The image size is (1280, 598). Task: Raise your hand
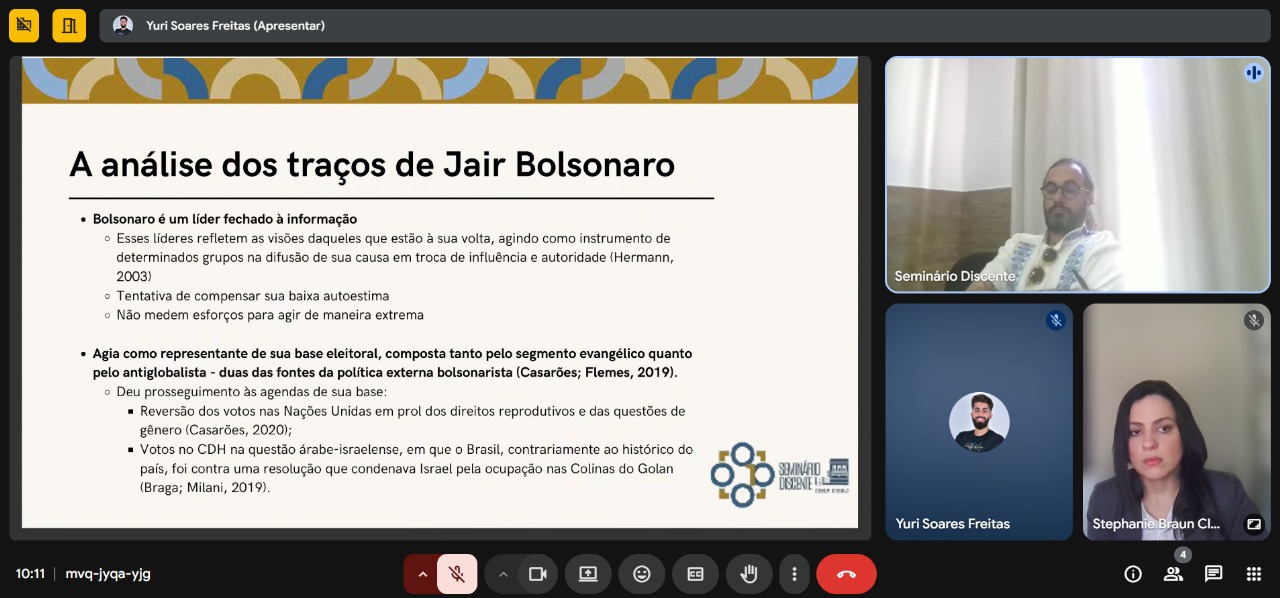click(x=748, y=574)
